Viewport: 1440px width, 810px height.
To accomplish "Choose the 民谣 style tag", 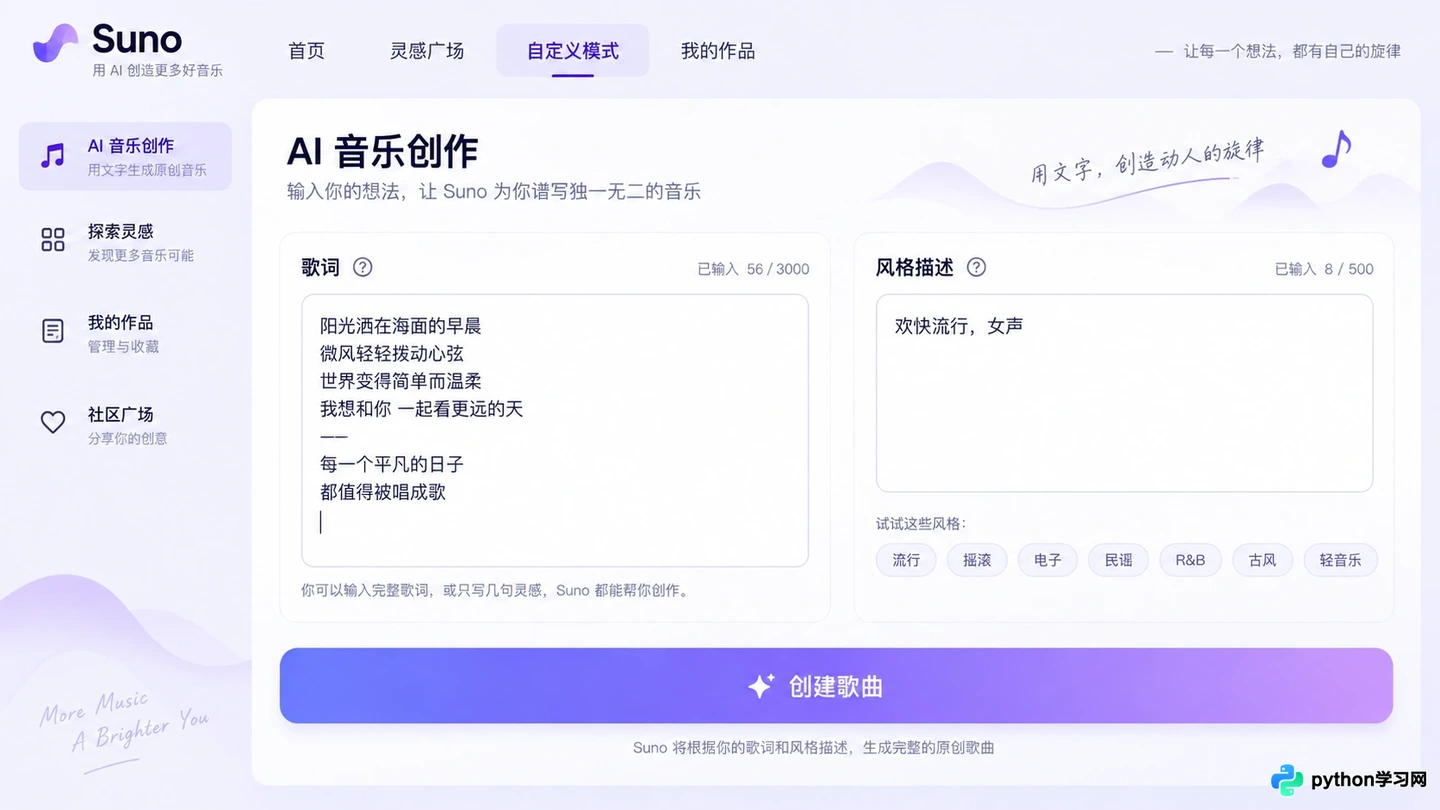I will tap(1119, 560).
